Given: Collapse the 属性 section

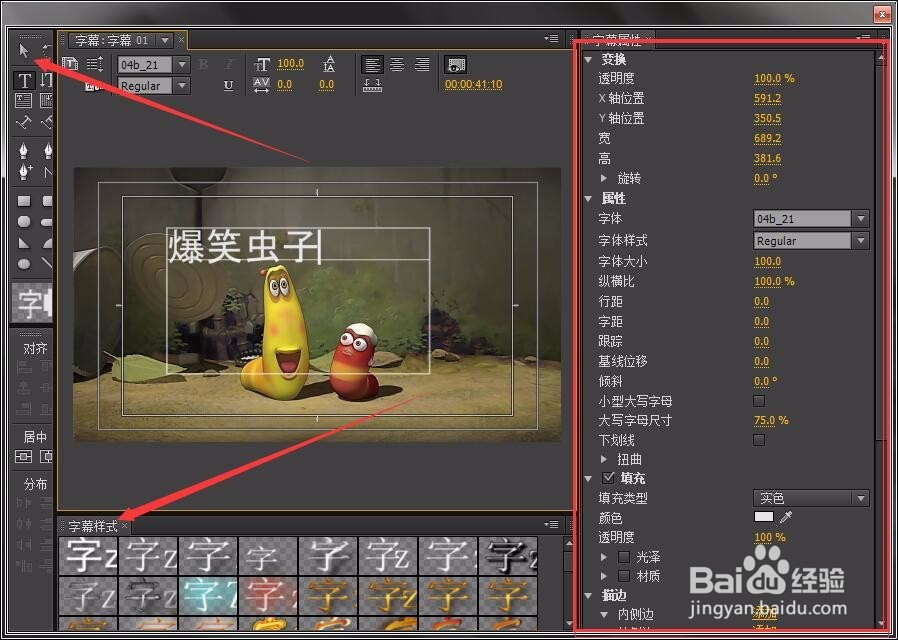Looking at the screenshot, I should (x=589, y=199).
